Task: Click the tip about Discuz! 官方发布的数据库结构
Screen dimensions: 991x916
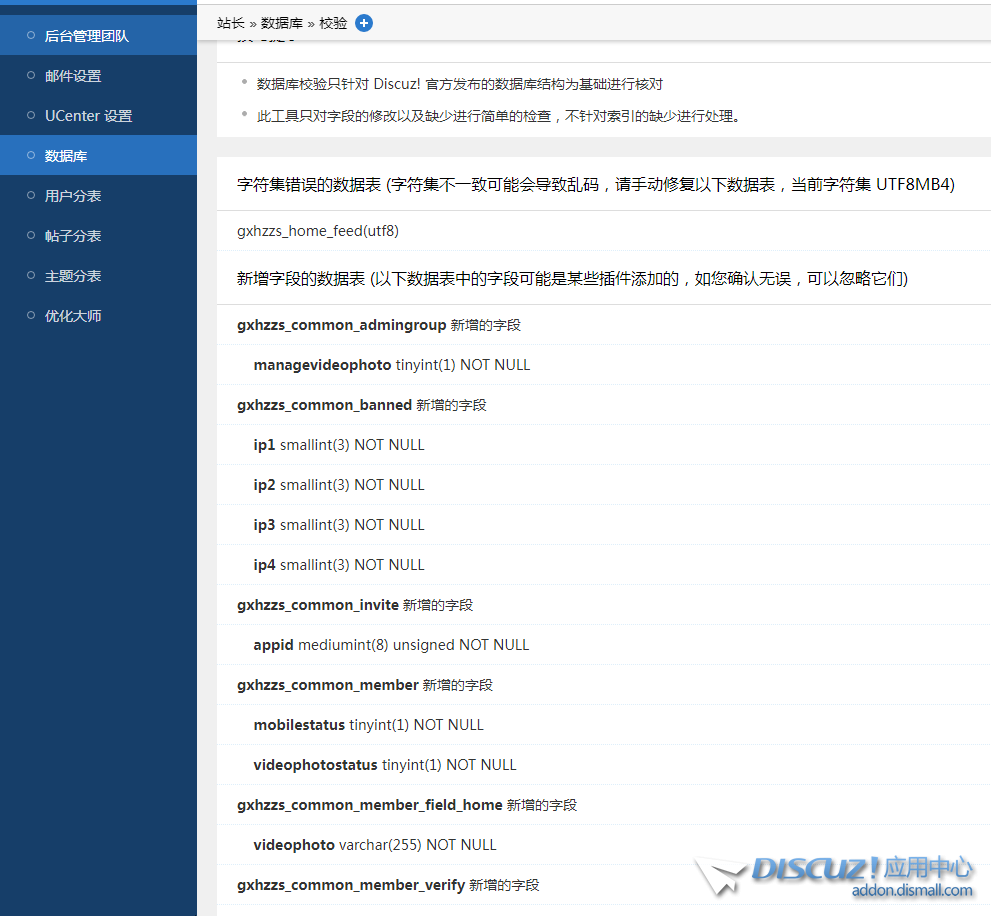Action: tap(459, 84)
